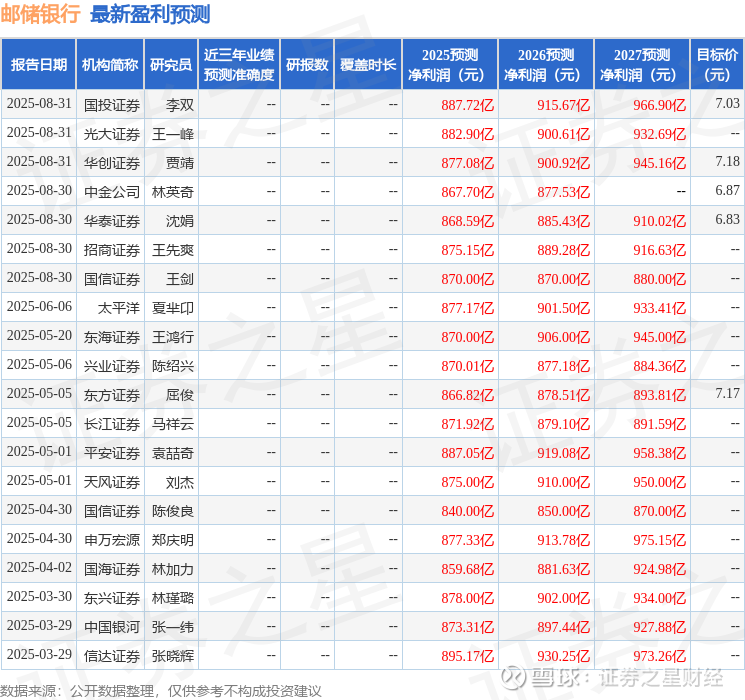Click analyst name 王剑
The height and width of the screenshot is (700, 745).
click(x=180, y=279)
